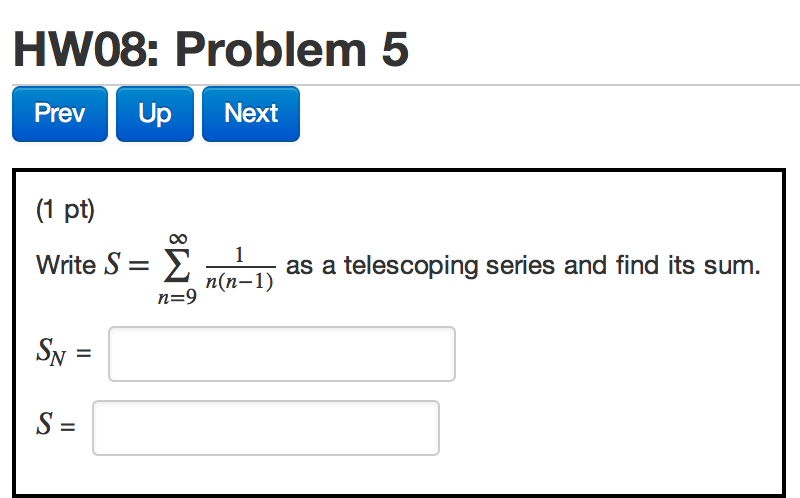The height and width of the screenshot is (498, 800).
Task: Click the "S =" label beside second field
Action: [x=56, y=428]
